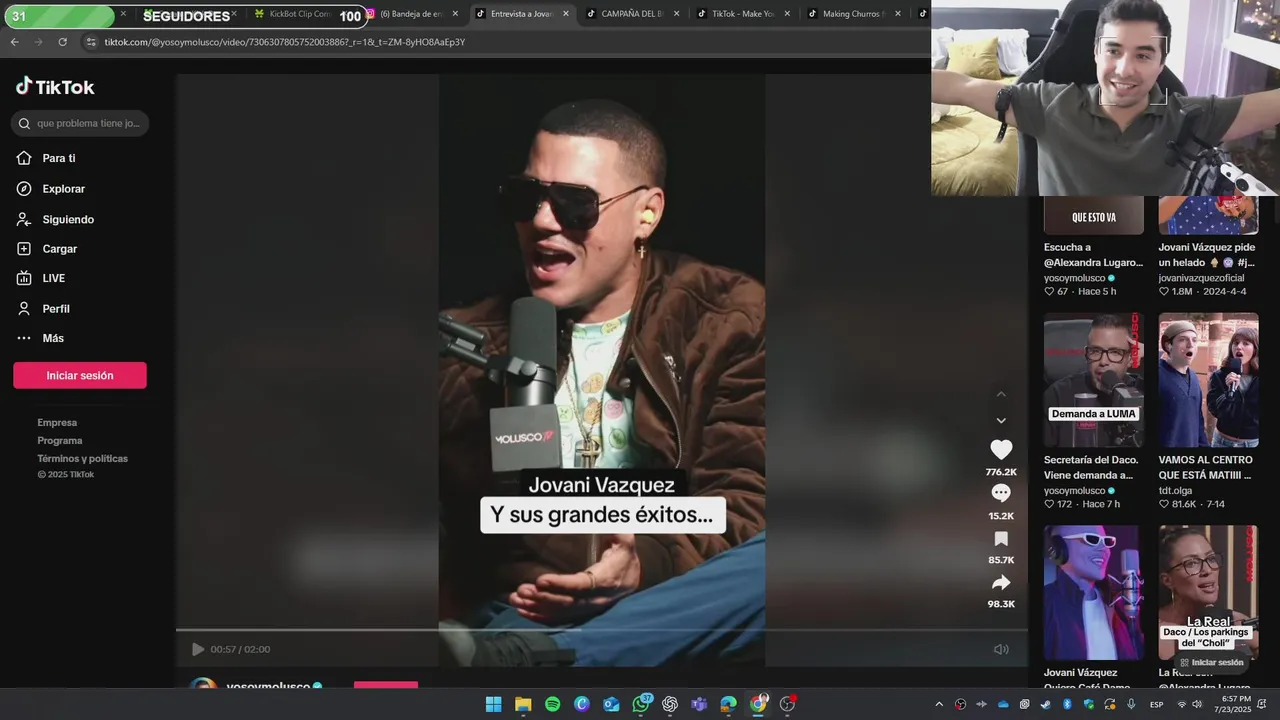Click the Iniciar sesión button
Viewport: 1280px width, 720px height.
[x=80, y=375]
